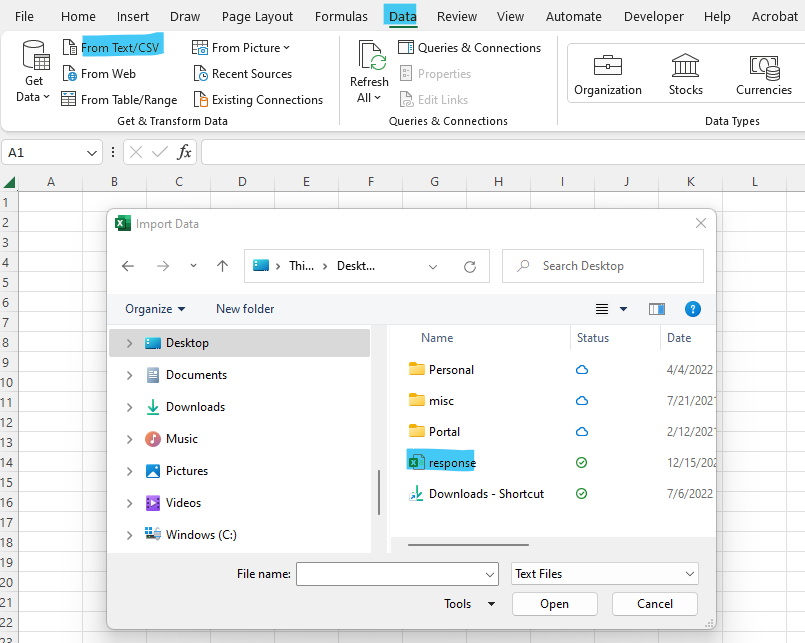Click the Refresh All icon

click(369, 58)
